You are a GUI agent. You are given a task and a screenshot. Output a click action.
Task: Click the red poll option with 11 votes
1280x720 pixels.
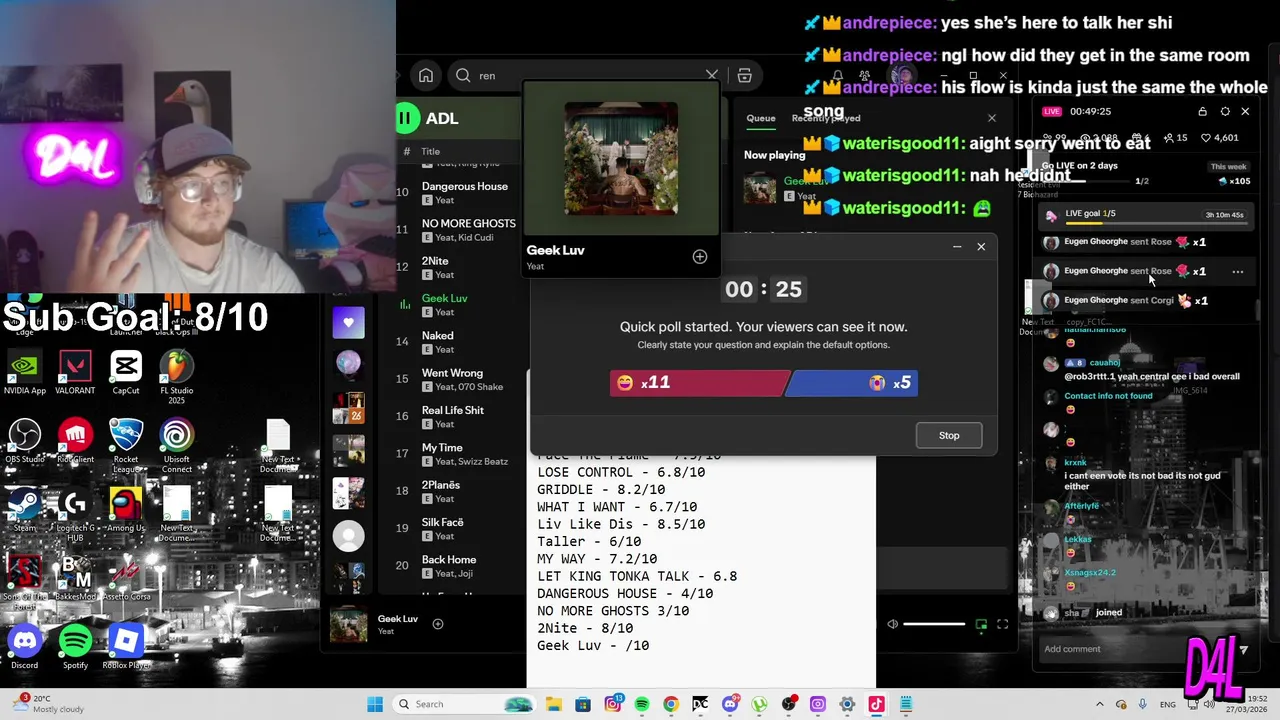[699, 382]
